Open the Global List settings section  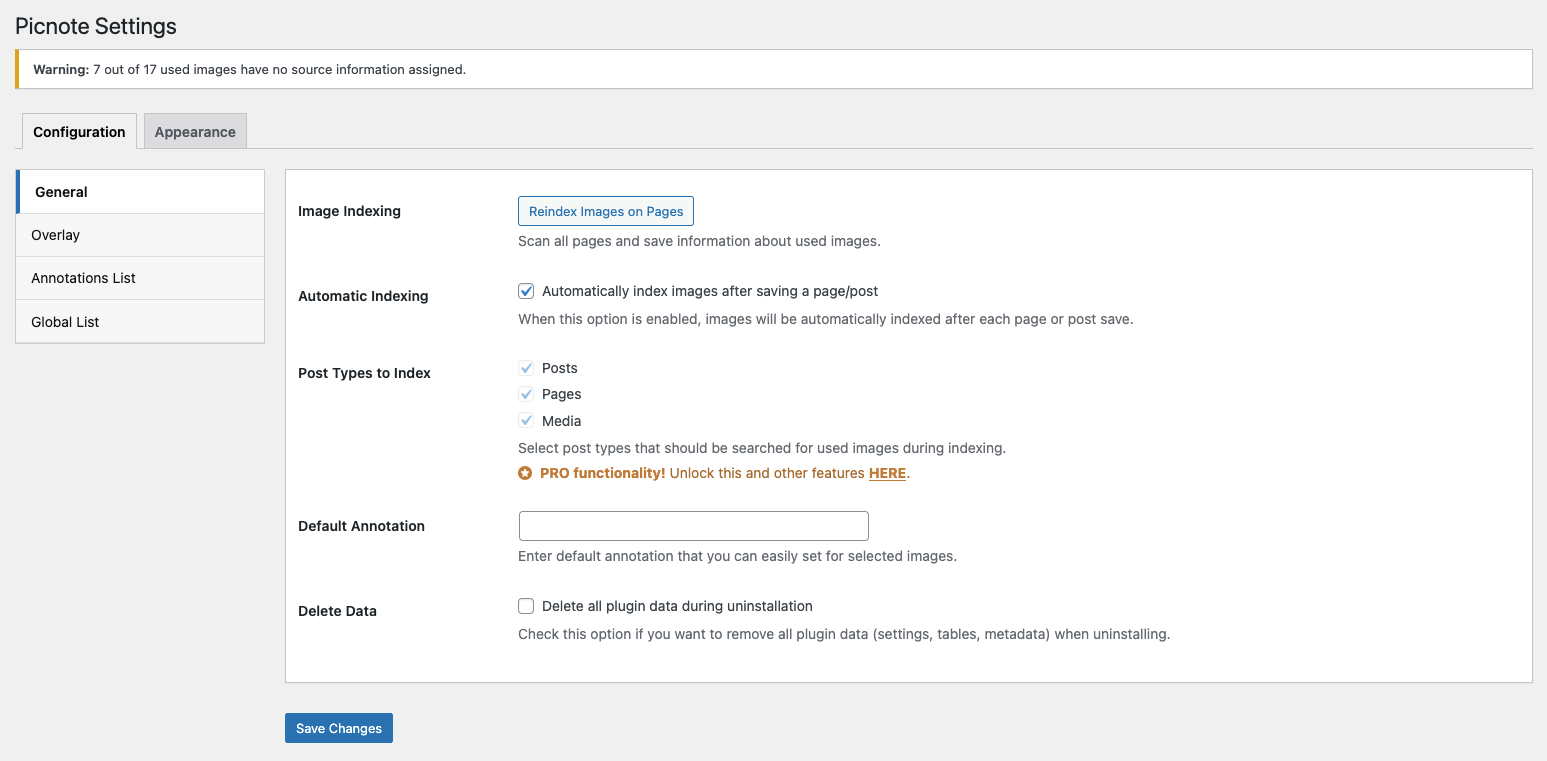pos(65,321)
